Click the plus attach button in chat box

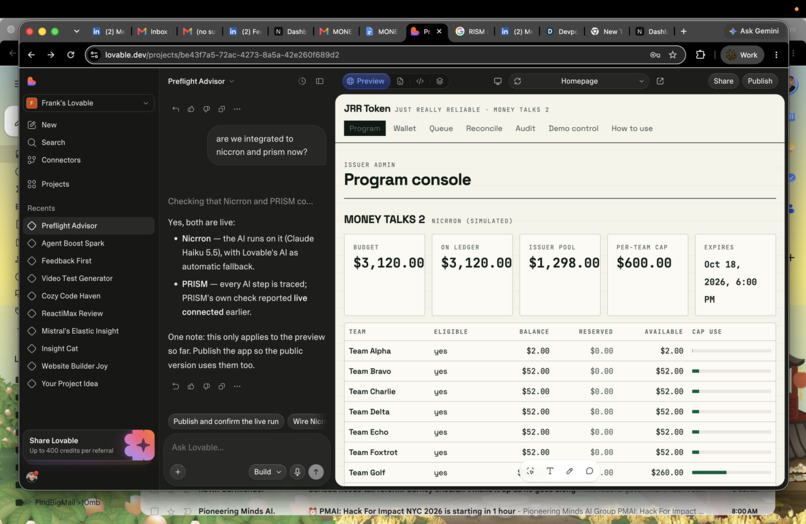[x=178, y=472]
